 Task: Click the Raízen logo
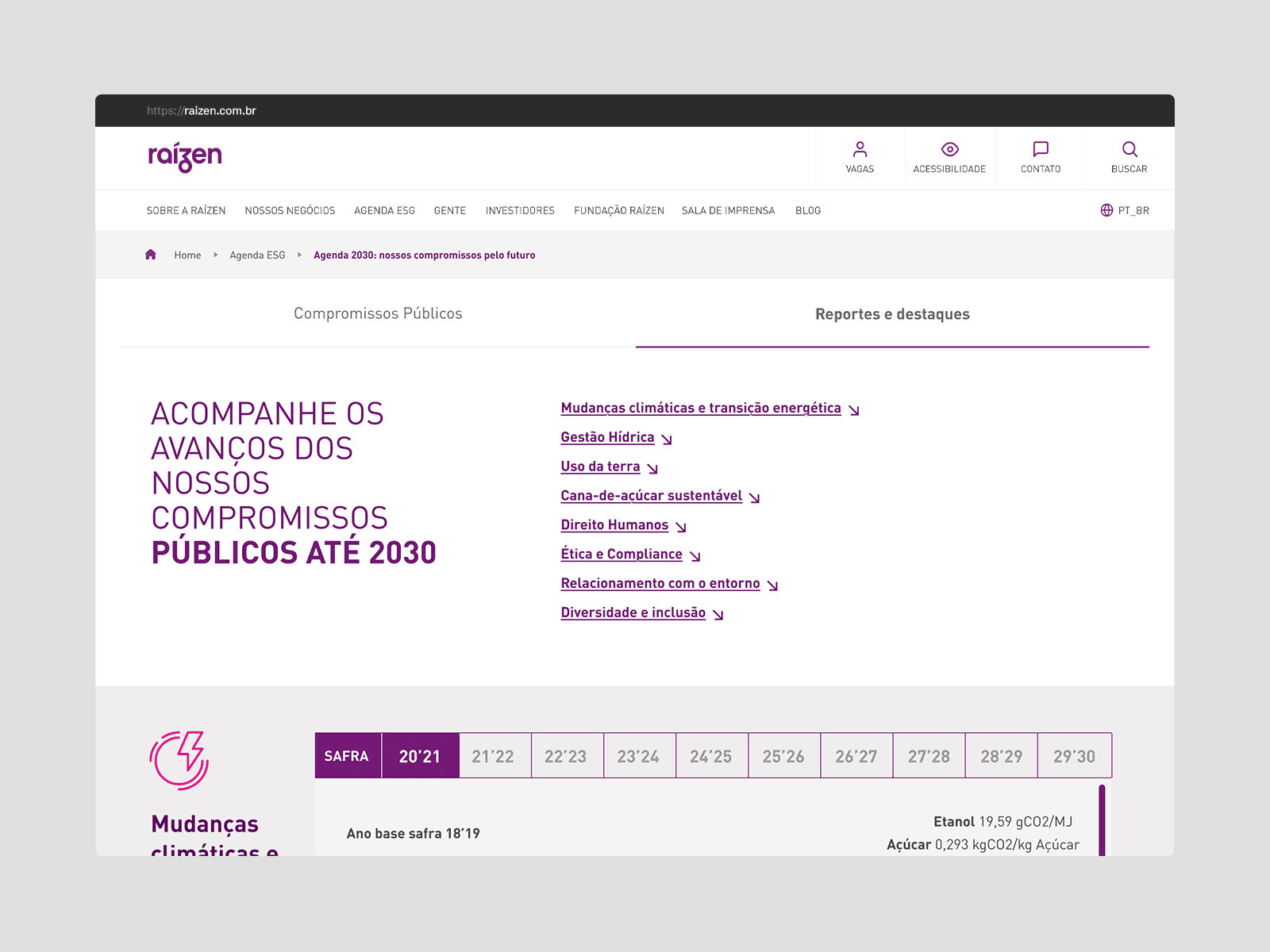(x=184, y=157)
